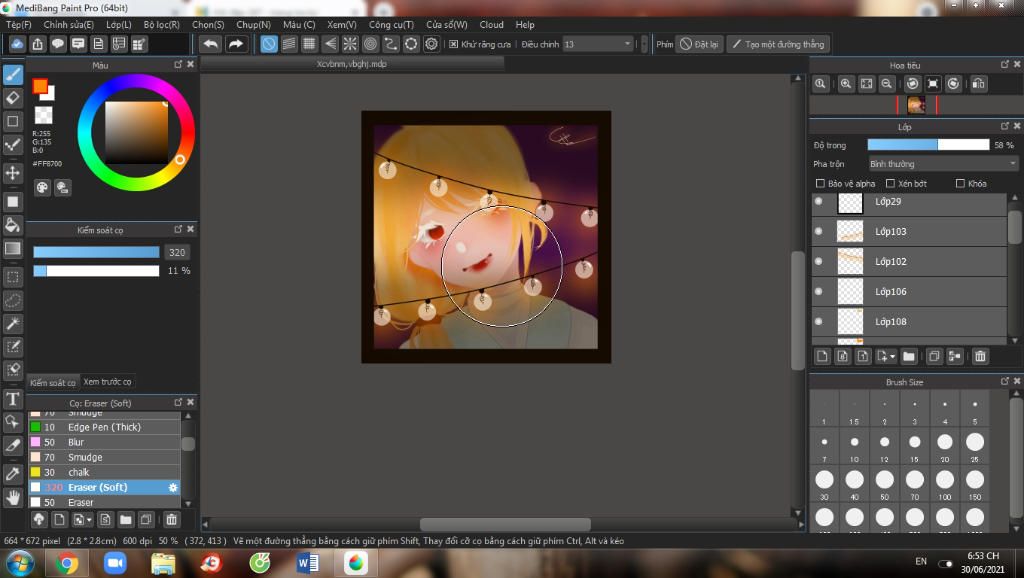The height and width of the screenshot is (578, 1024).
Task: Select the Blur brush
Action: tap(104, 442)
